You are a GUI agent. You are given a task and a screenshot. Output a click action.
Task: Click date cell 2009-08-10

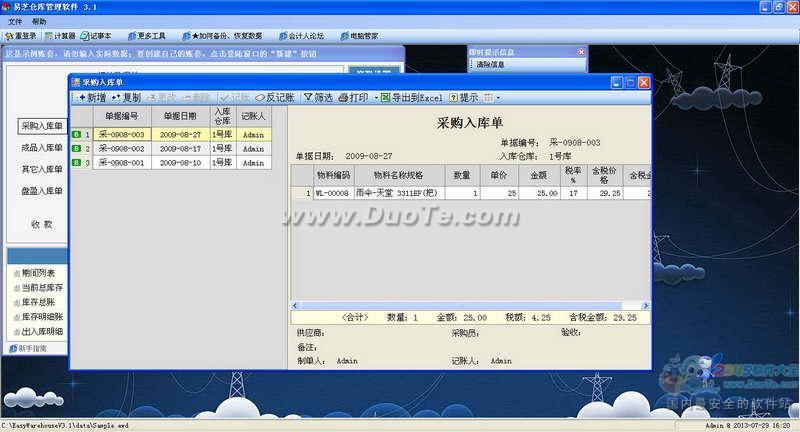[x=180, y=163]
